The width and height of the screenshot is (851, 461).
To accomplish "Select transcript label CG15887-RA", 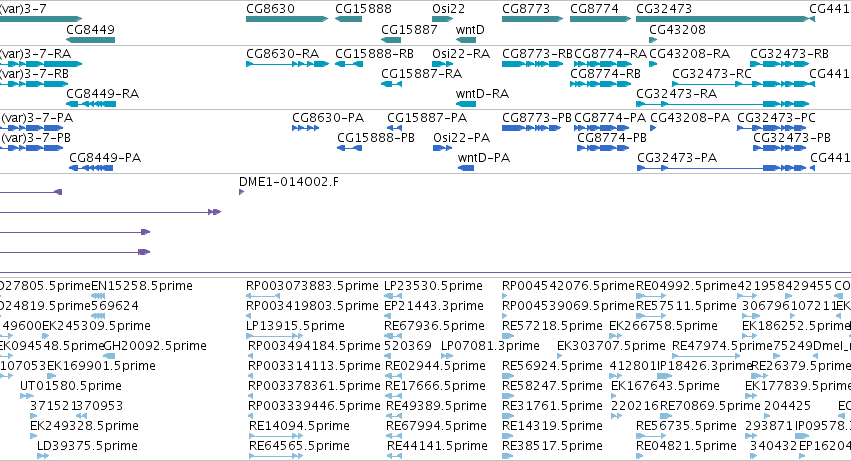I will 421,73.
